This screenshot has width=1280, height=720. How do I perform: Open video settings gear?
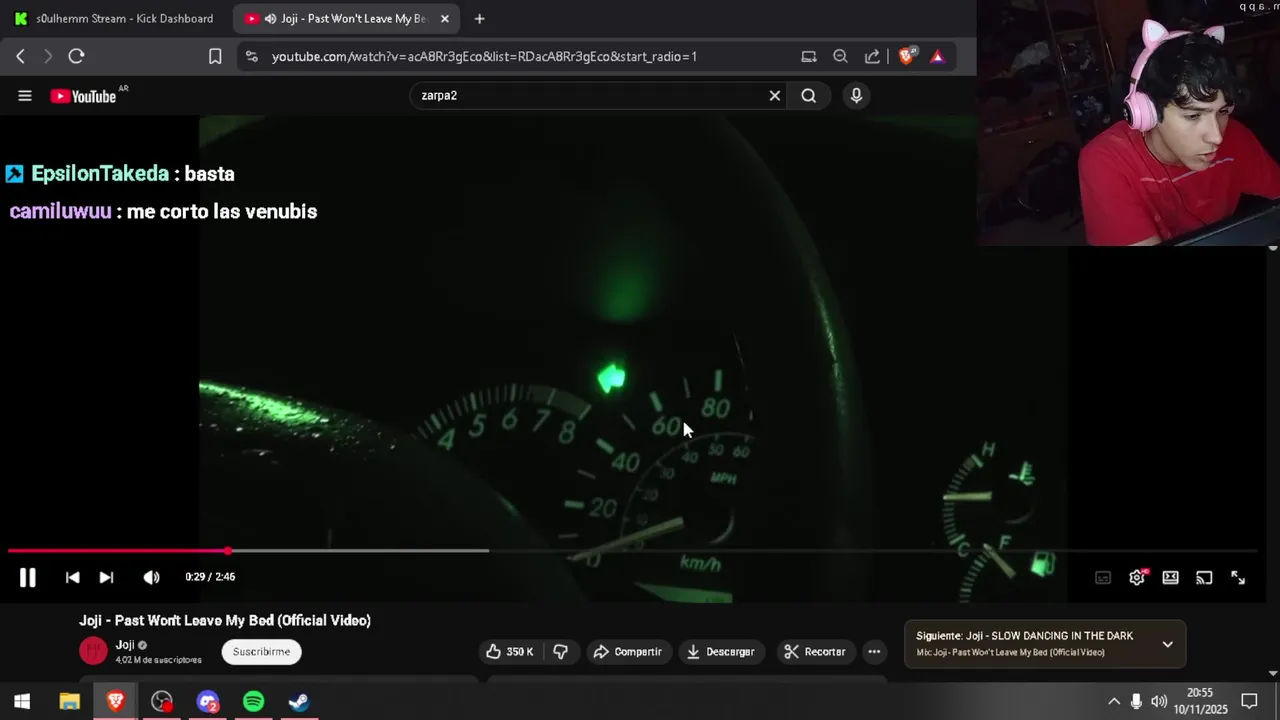1137,577
